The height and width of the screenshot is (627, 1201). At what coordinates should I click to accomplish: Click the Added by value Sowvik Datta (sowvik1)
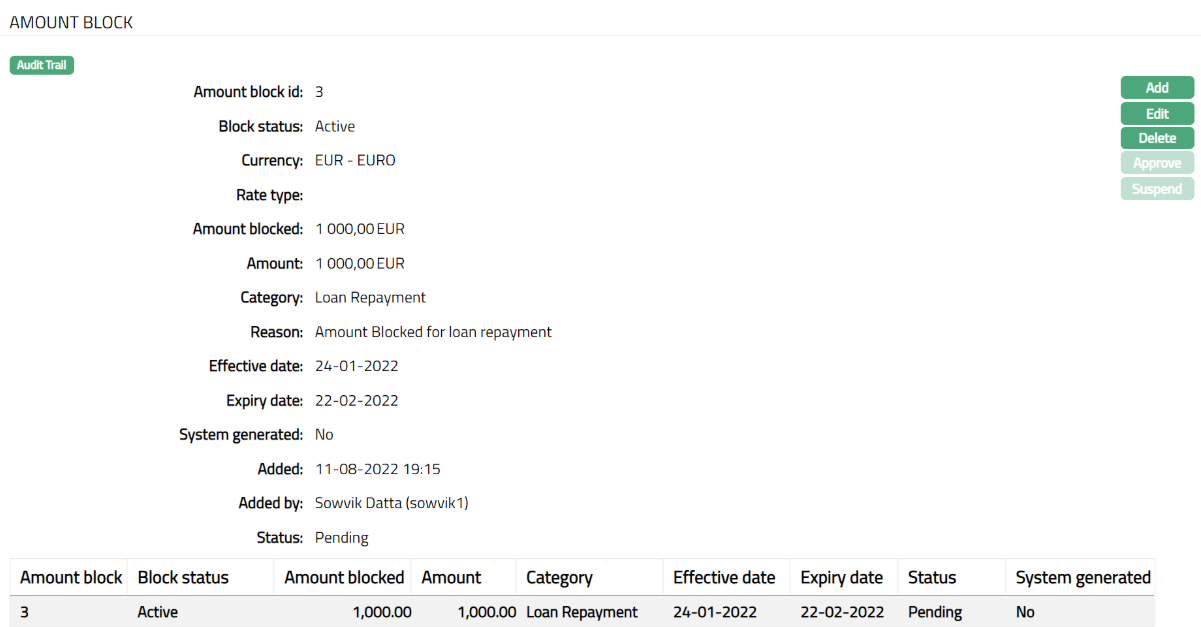pyautogui.click(x=391, y=503)
